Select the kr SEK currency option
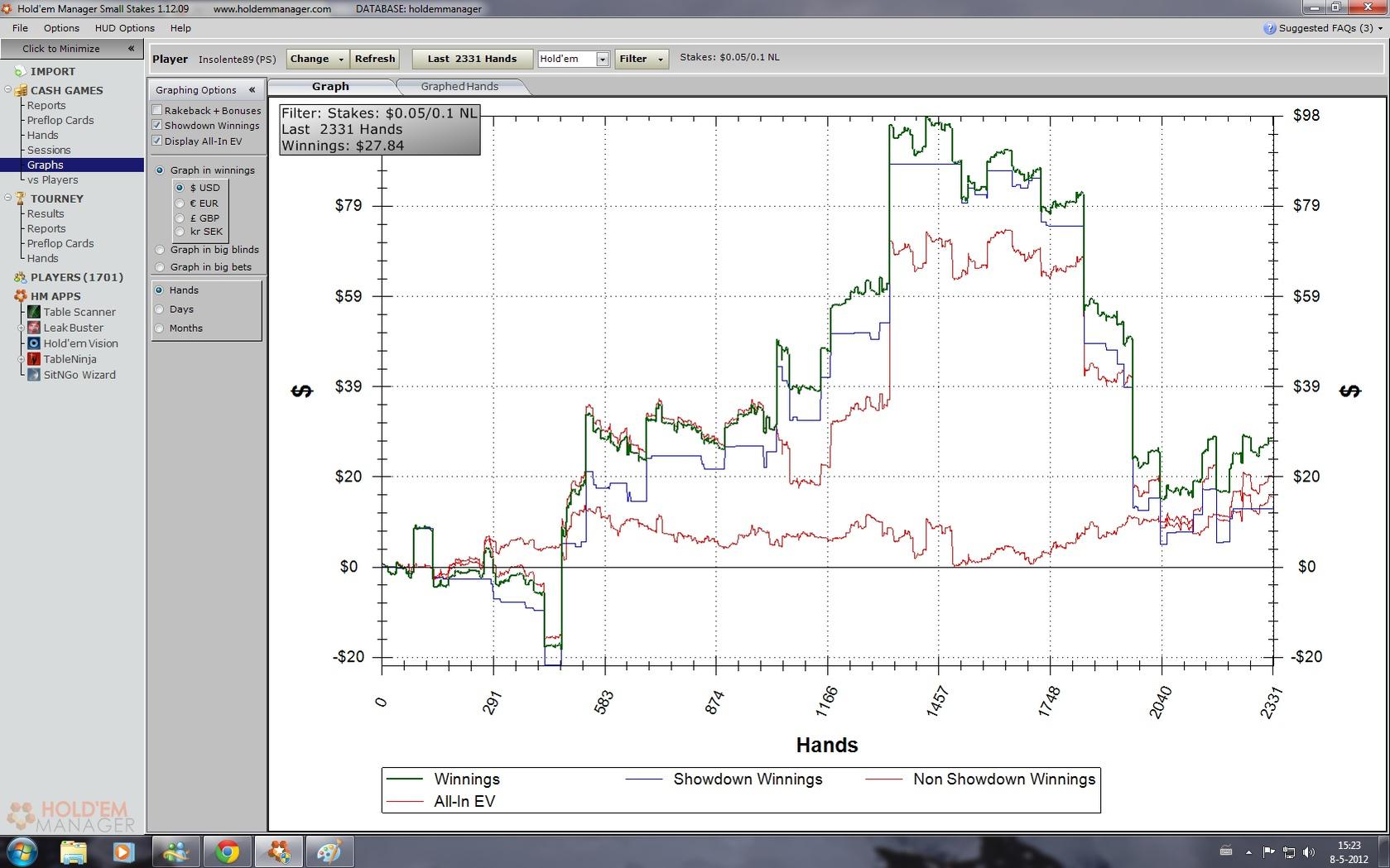Screen dimensions: 1390x868 [x=180, y=232]
